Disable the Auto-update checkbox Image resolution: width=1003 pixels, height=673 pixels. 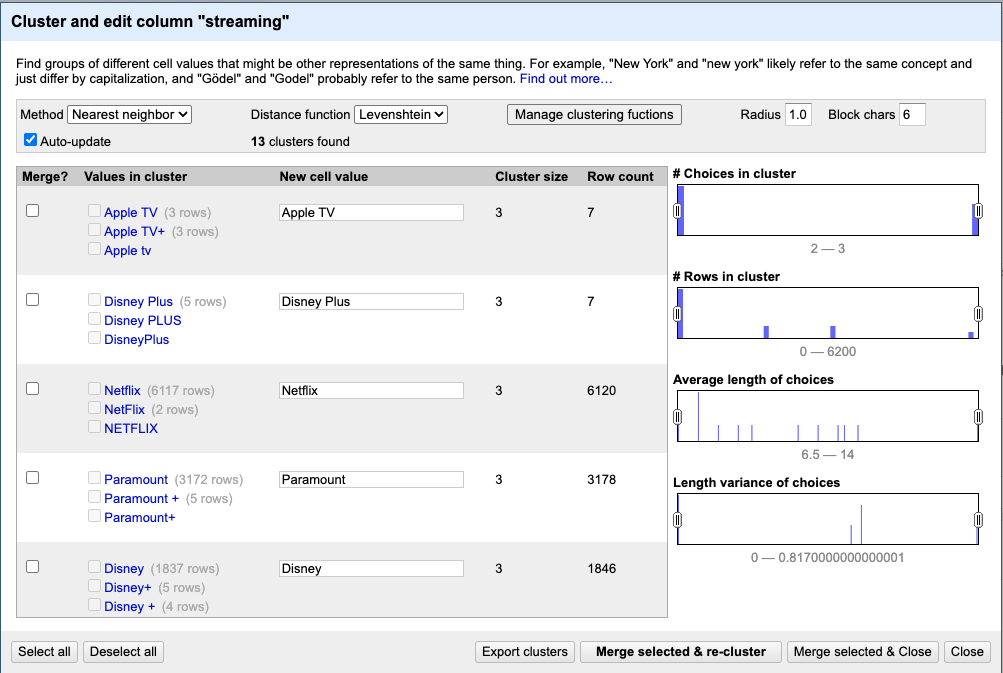[30, 139]
